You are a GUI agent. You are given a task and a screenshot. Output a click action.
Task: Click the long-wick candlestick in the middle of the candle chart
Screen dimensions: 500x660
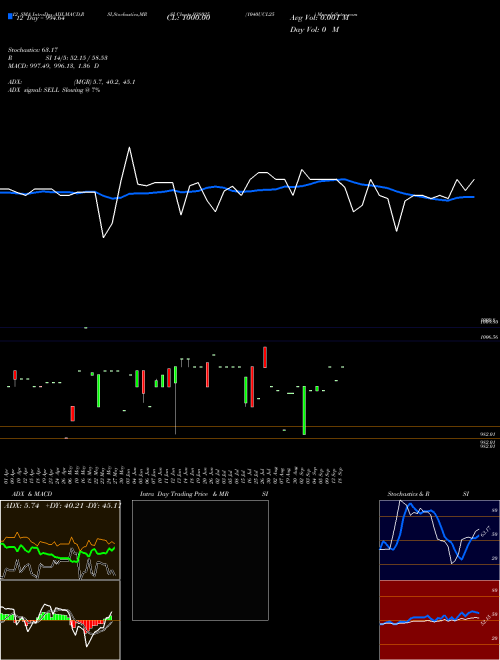pos(176,400)
